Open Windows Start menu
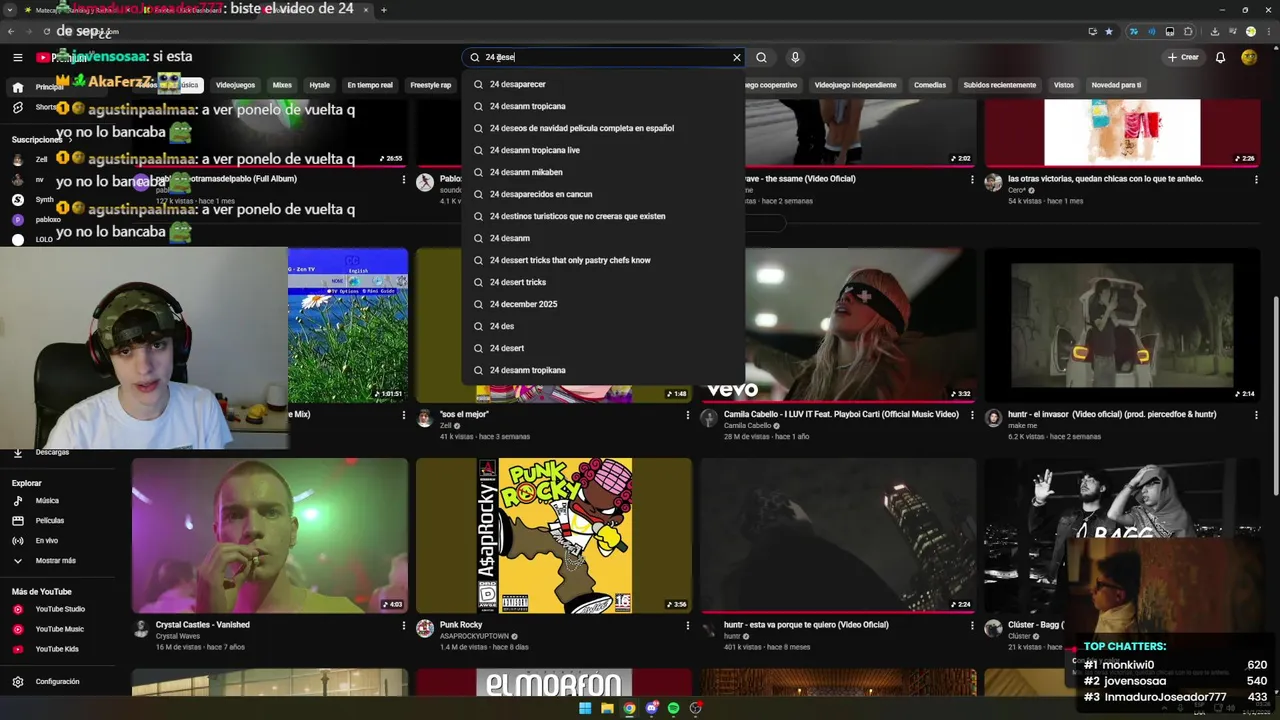 click(585, 708)
